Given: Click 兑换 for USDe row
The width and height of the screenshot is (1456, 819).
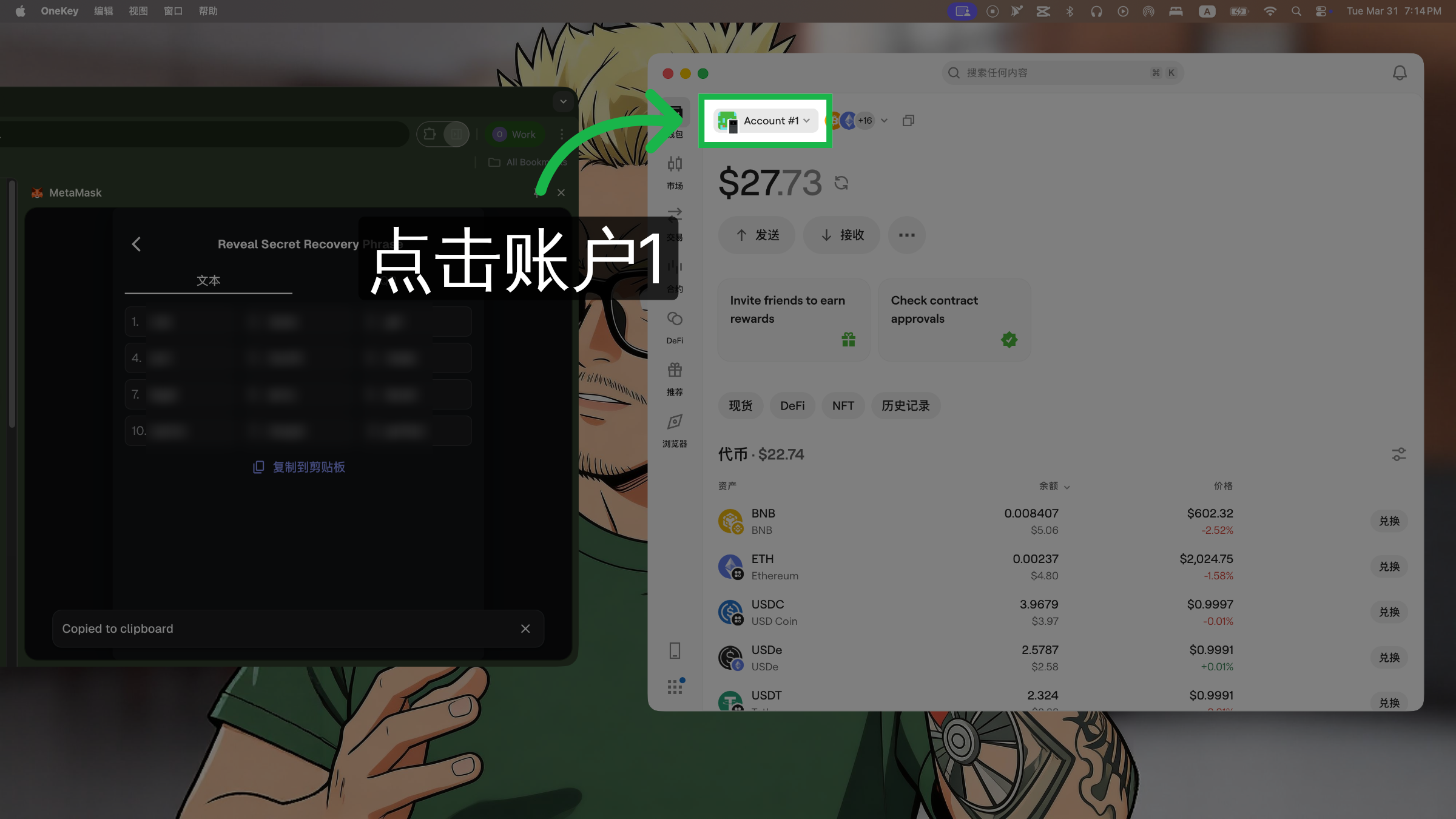Looking at the screenshot, I should (x=1389, y=658).
